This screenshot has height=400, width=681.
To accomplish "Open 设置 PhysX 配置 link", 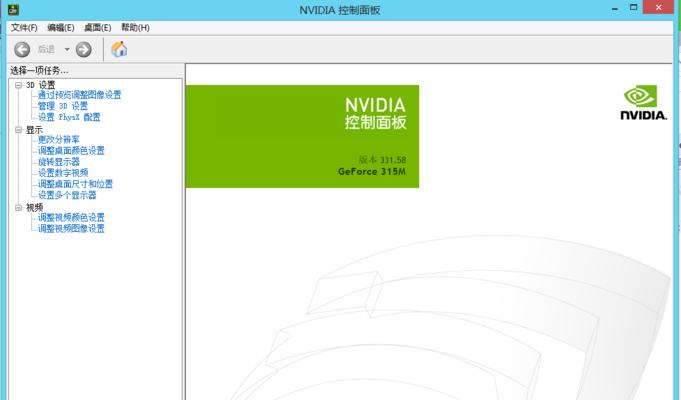I will pos(69,117).
